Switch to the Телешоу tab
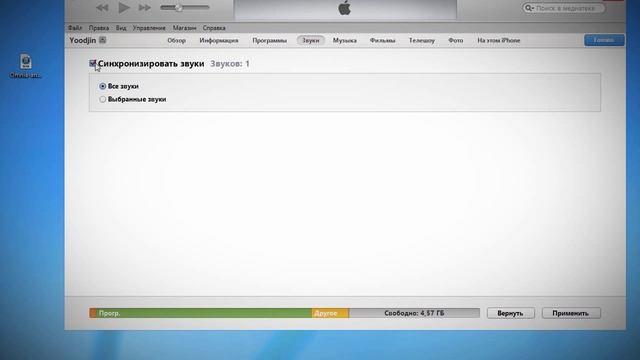The height and width of the screenshot is (360, 640). (422, 40)
